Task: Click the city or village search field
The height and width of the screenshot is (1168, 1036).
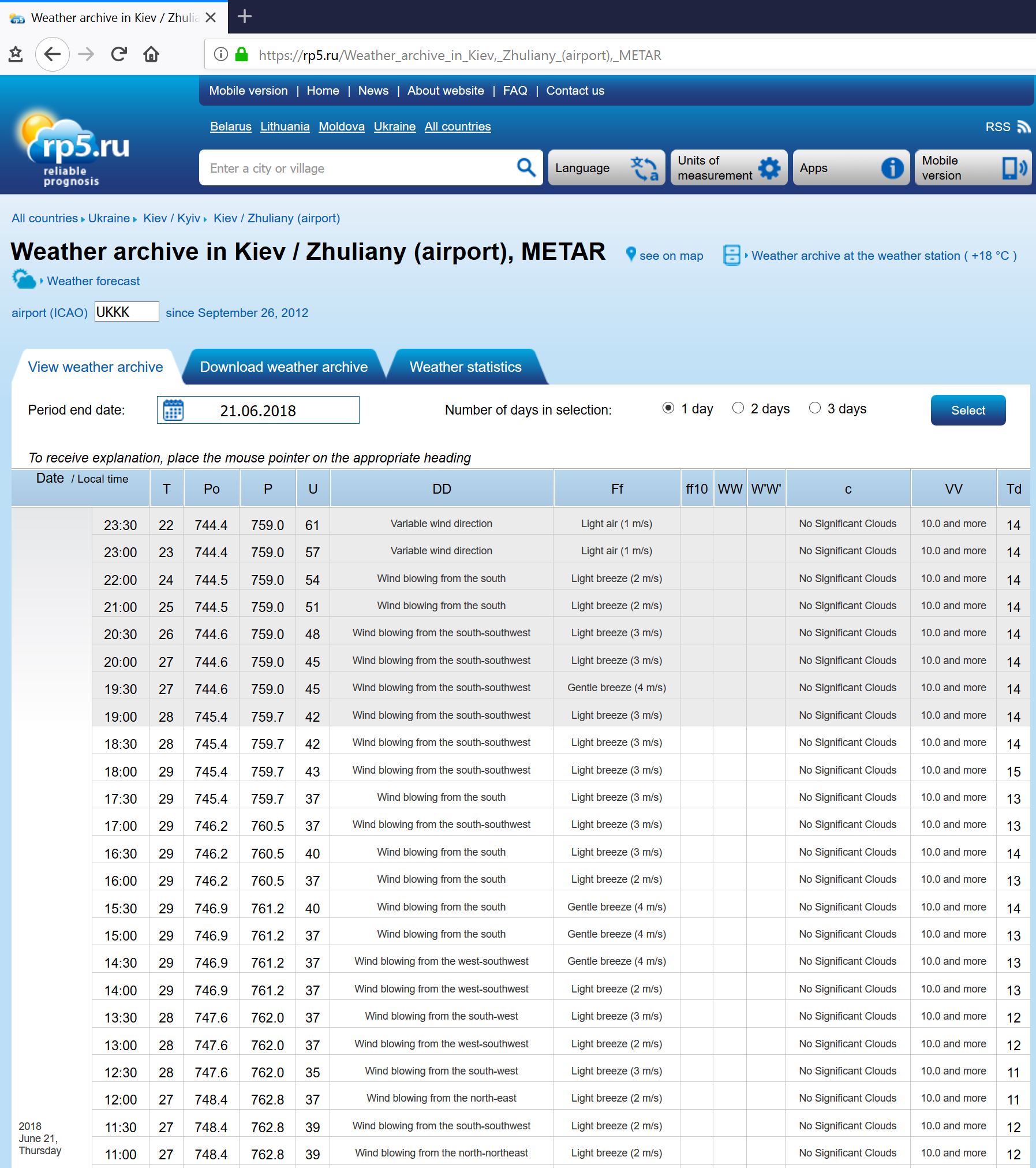Action: [358, 168]
